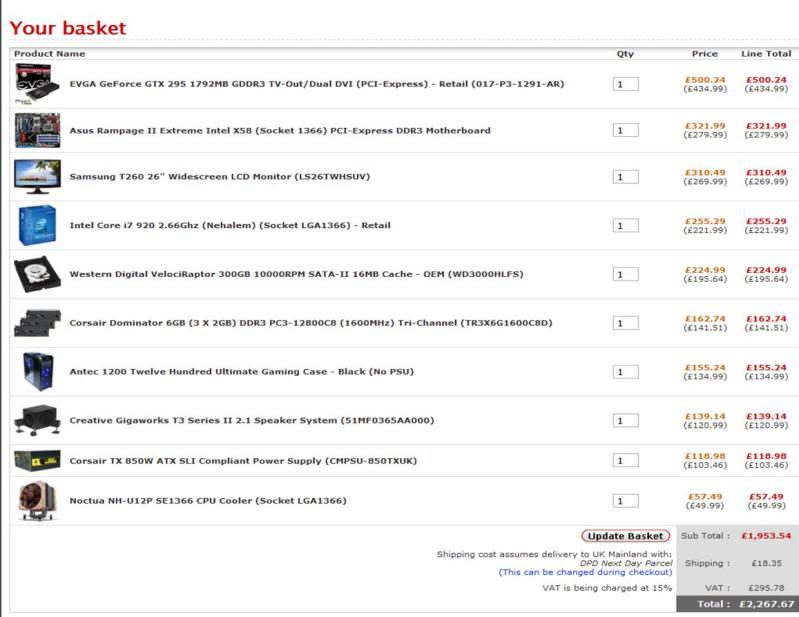
Task: Click the Creative Gigaworks speaker thumbnail
Action: tap(37, 420)
